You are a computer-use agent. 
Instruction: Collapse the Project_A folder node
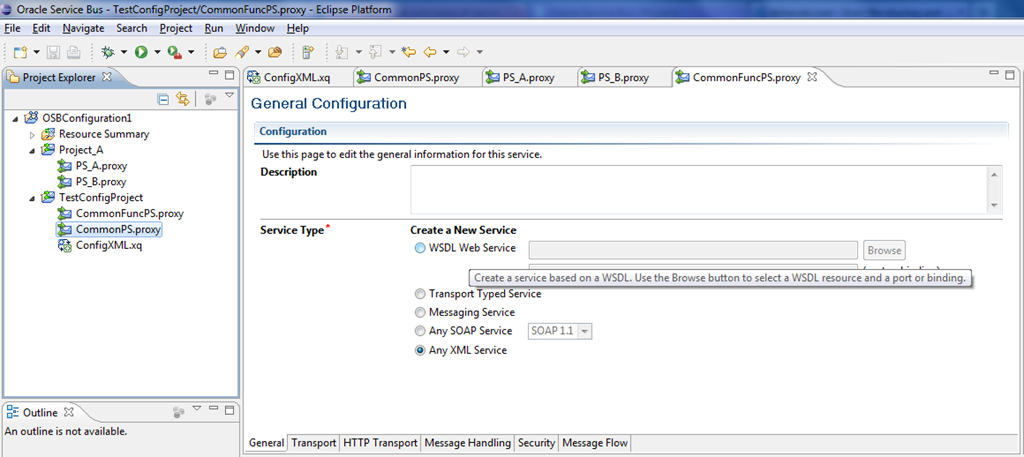point(32,150)
